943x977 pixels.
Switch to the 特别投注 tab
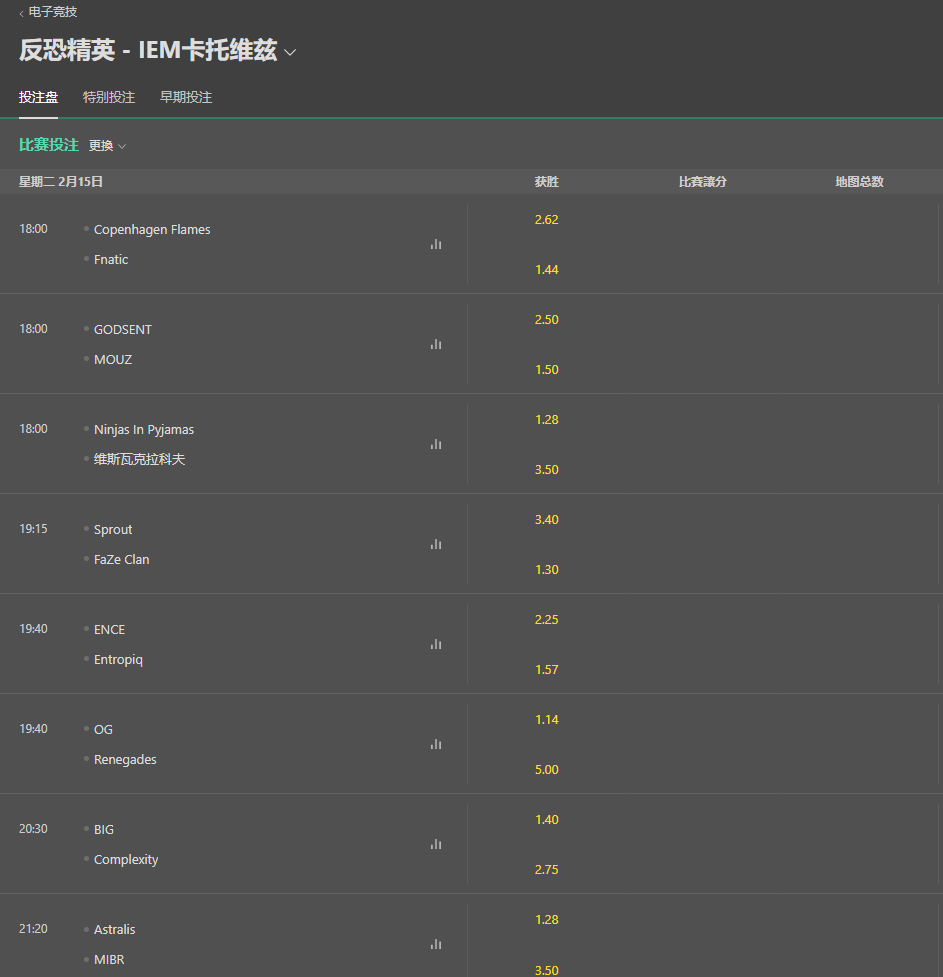tap(108, 97)
